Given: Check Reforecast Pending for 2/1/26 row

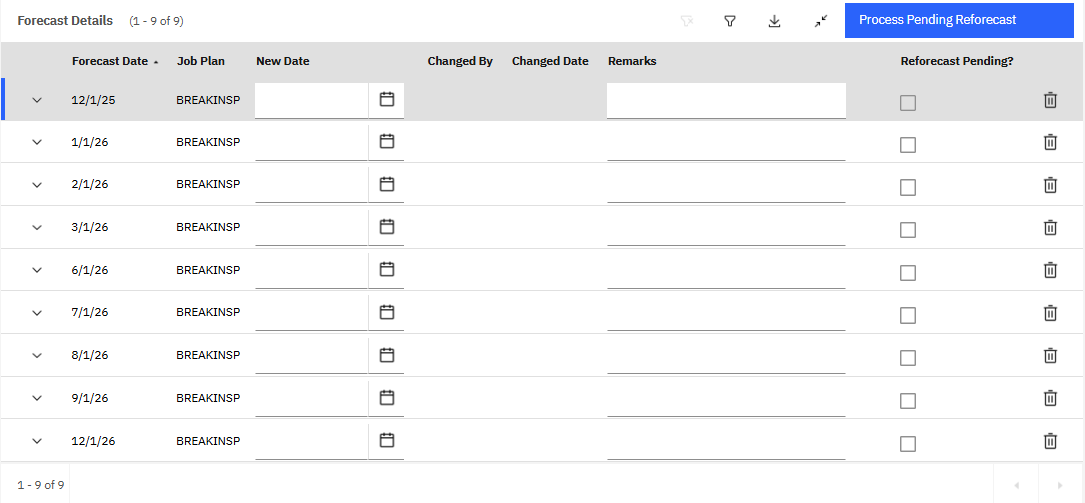Looking at the screenshot, I should tap(908, 187).
